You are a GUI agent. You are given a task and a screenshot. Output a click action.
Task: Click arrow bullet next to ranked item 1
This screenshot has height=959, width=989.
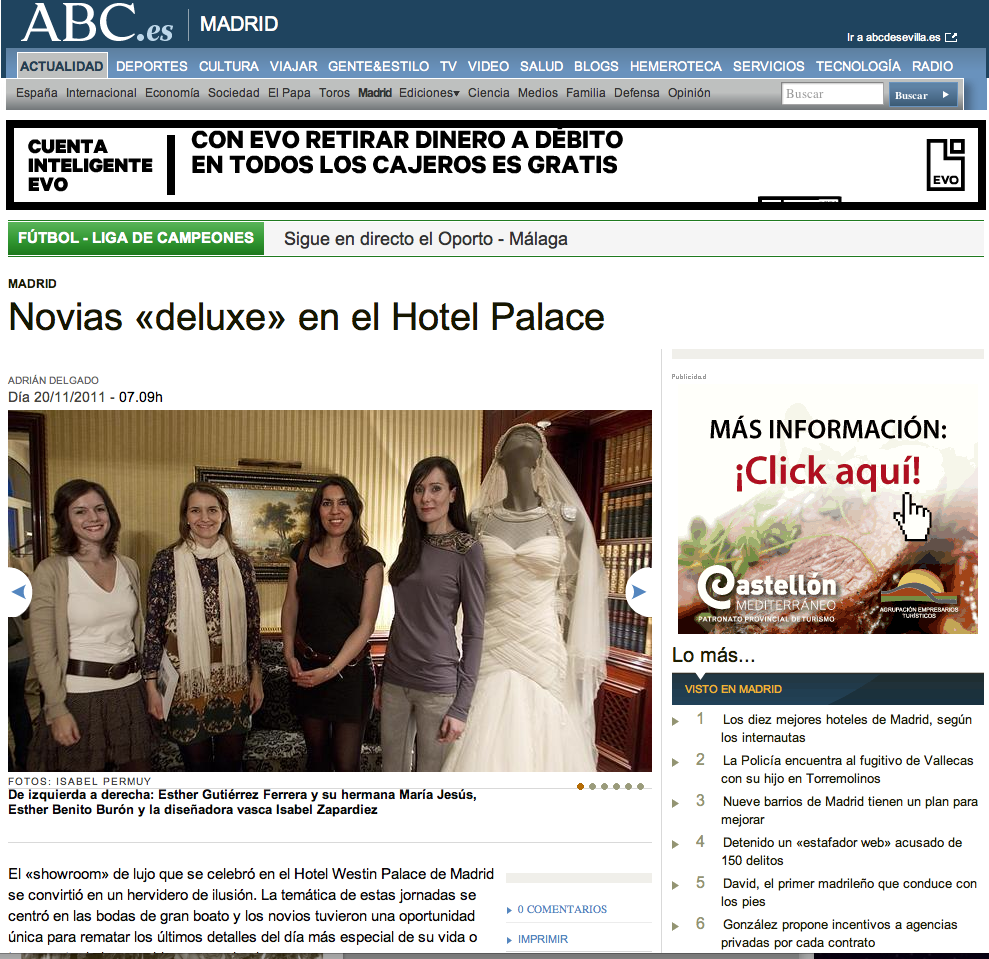pyautogui.click(x=676, y=721)
